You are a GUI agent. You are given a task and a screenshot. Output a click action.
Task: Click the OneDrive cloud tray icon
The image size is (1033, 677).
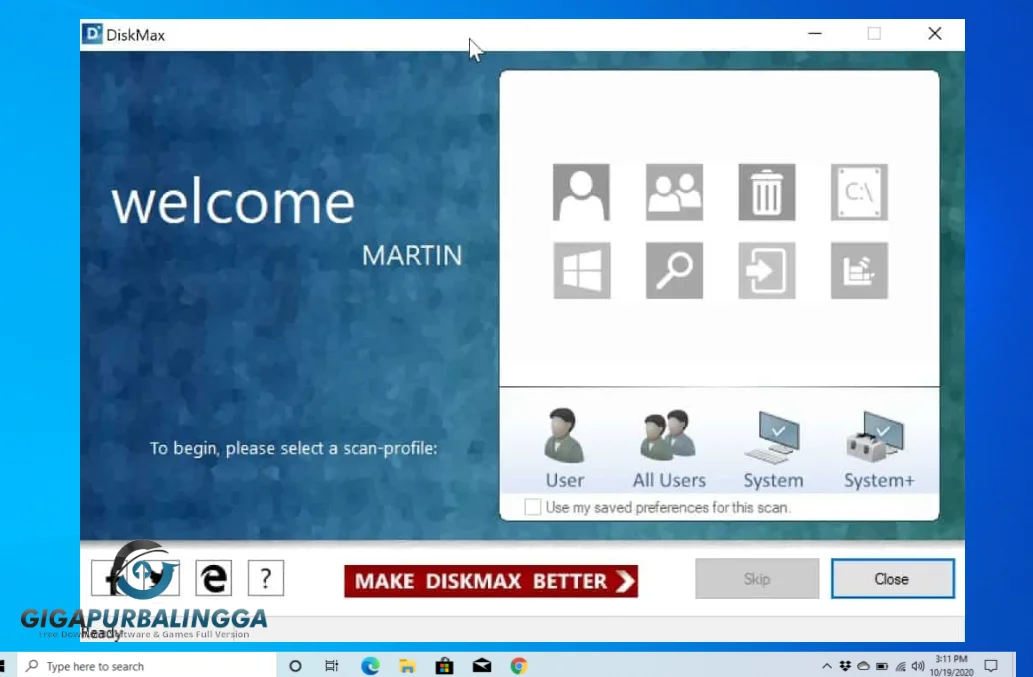pyautogui.click(x=864, y=666)
